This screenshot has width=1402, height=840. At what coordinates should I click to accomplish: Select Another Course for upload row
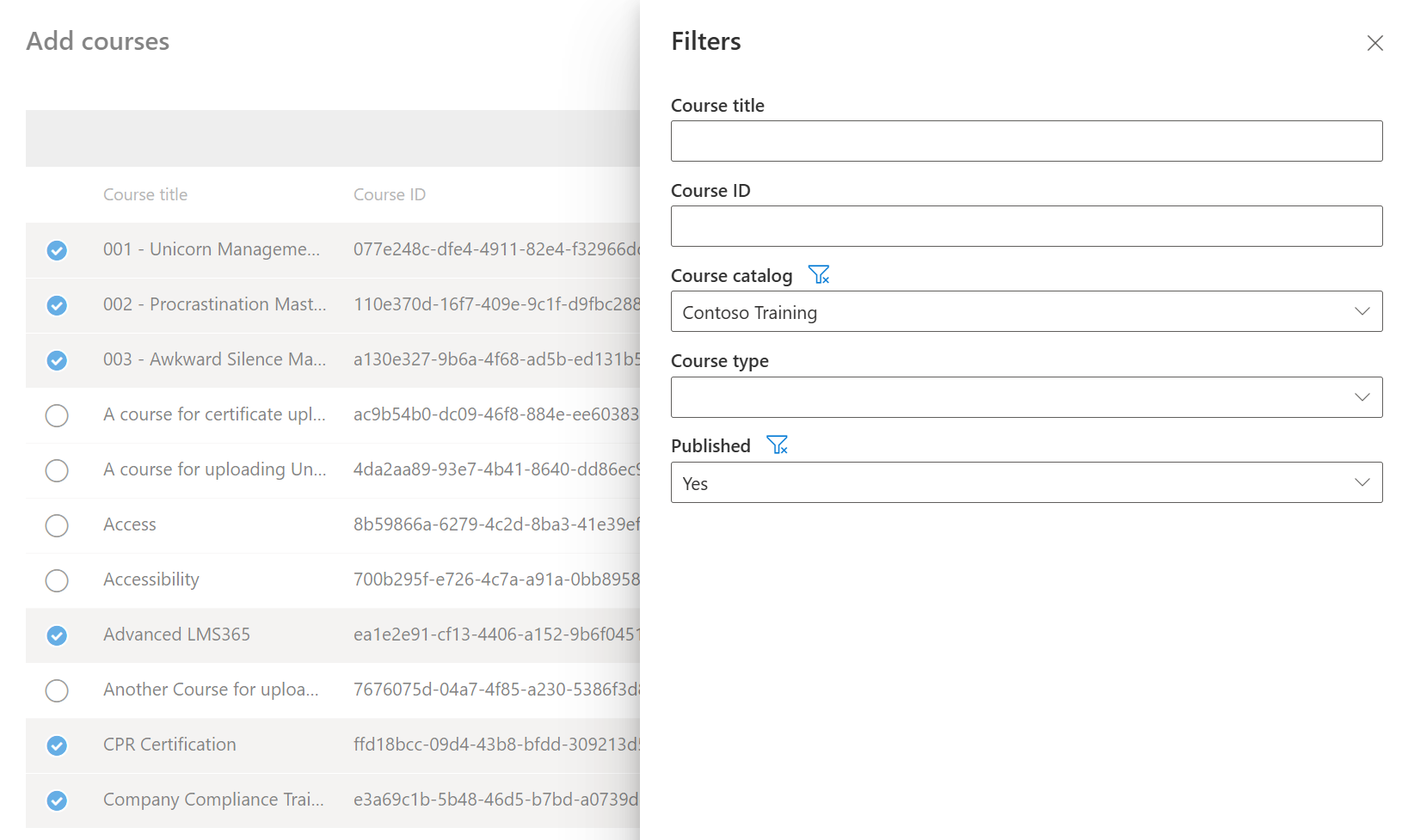[57, 690]
